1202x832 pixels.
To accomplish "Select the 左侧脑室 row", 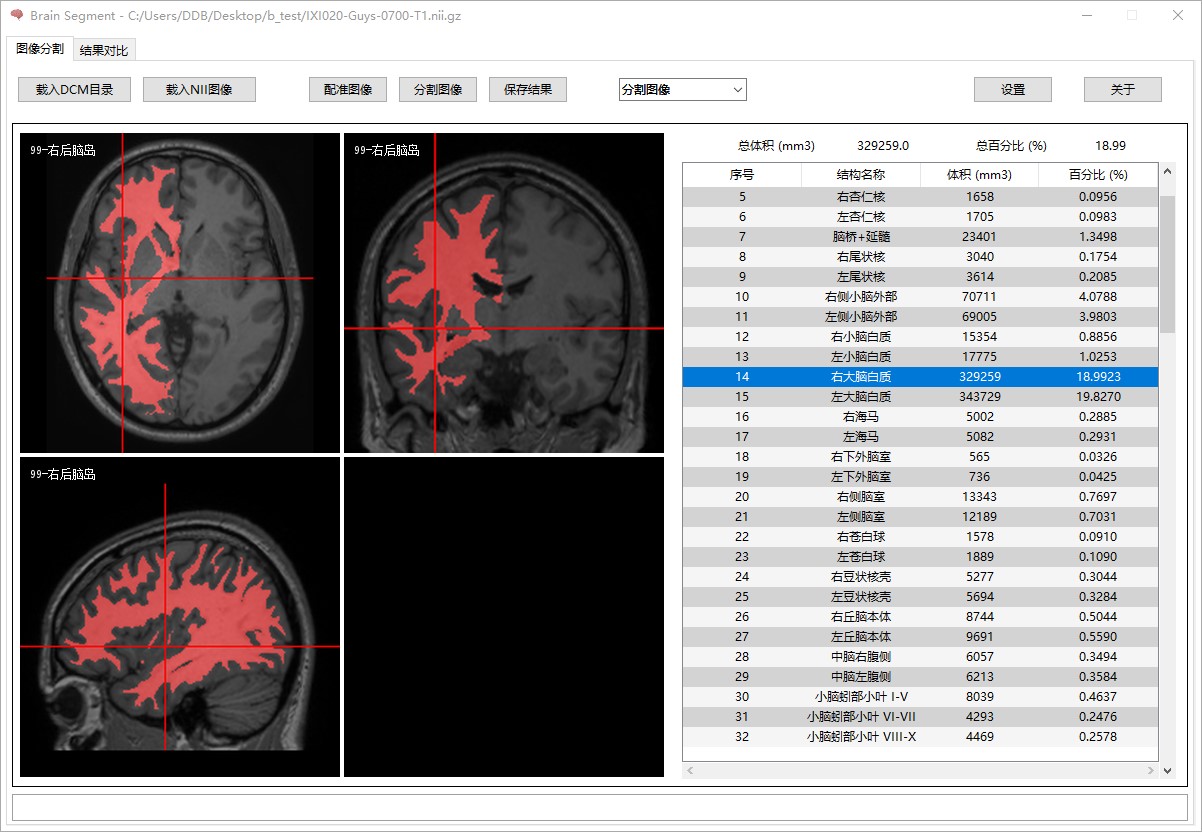I will (x=920, y=517).
